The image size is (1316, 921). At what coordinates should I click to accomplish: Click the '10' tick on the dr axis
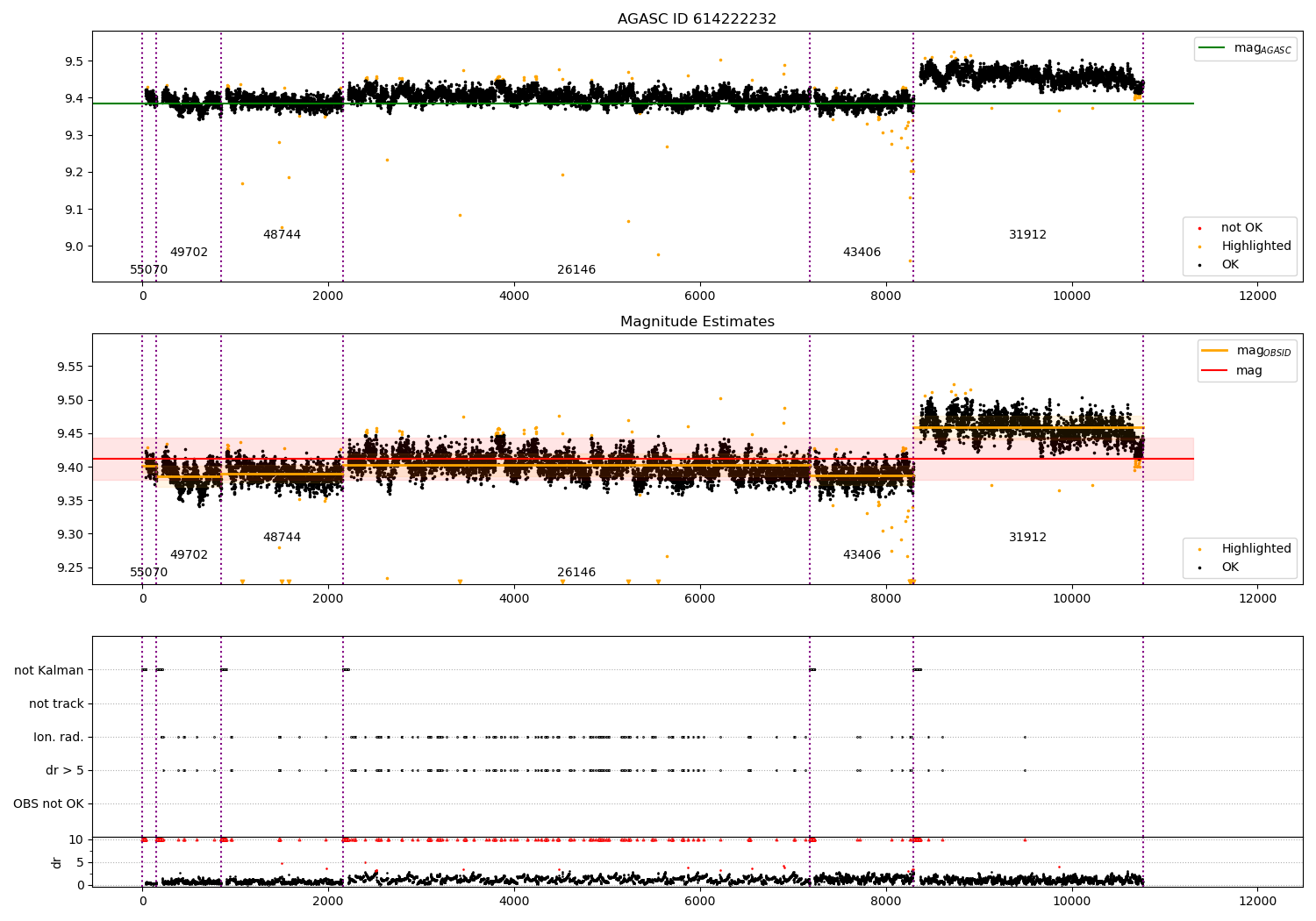tap(76, 839)
